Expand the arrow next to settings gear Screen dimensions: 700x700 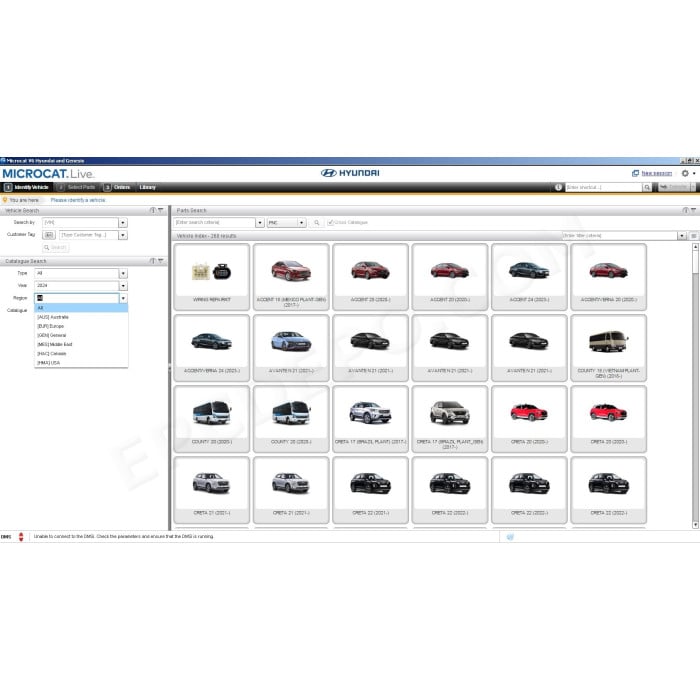pos(694,174)
